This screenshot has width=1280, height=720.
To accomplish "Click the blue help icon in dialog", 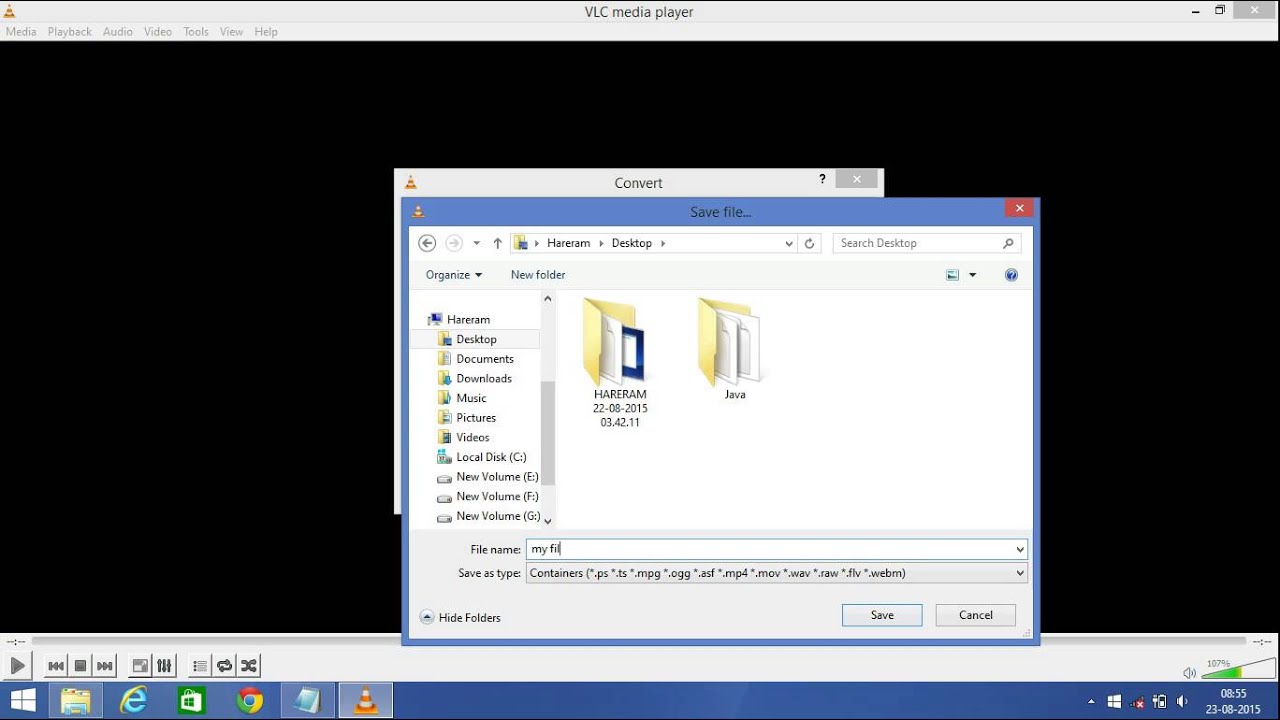I will click(x=1011, y=275).
